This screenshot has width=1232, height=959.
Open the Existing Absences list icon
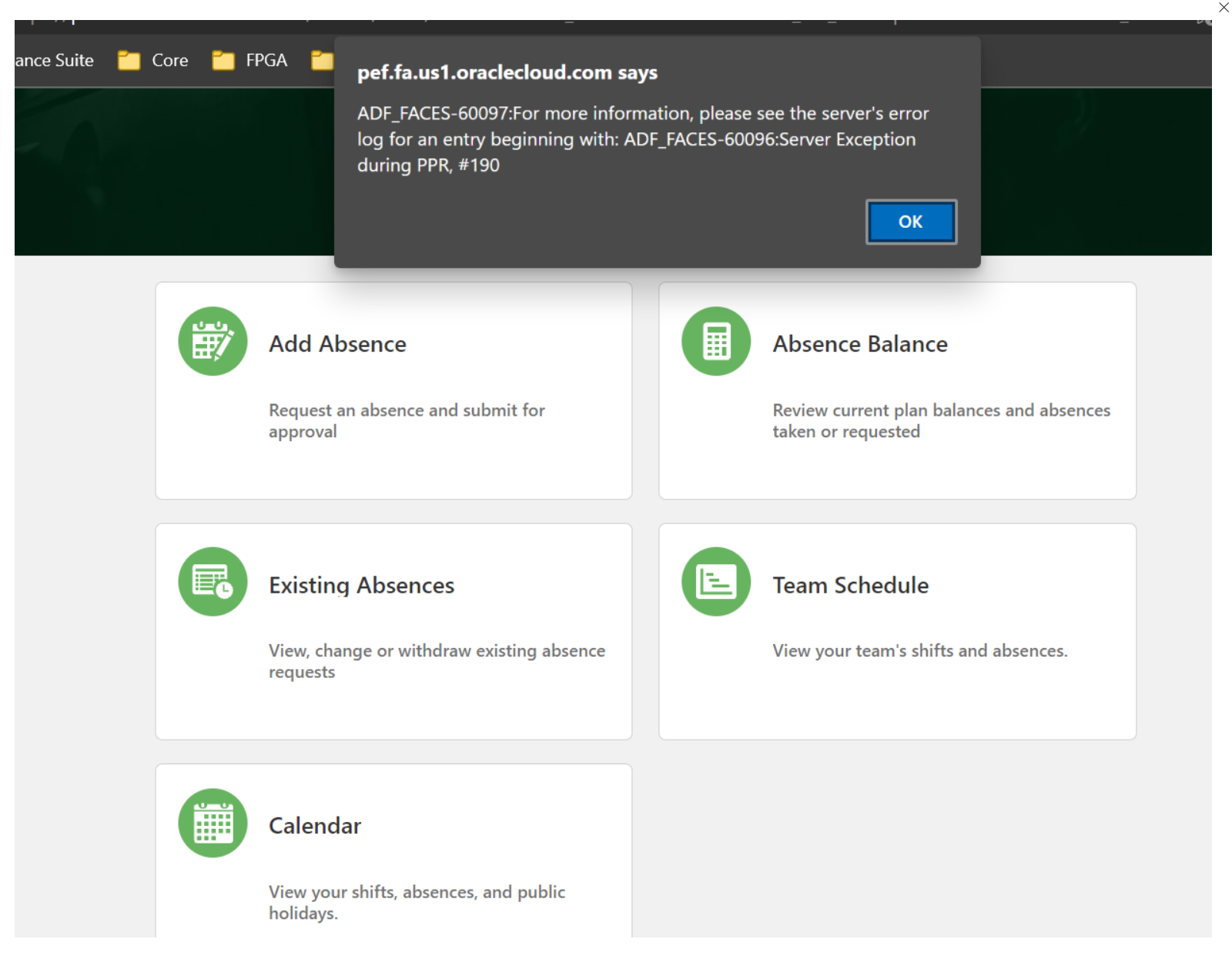(212, 581)
